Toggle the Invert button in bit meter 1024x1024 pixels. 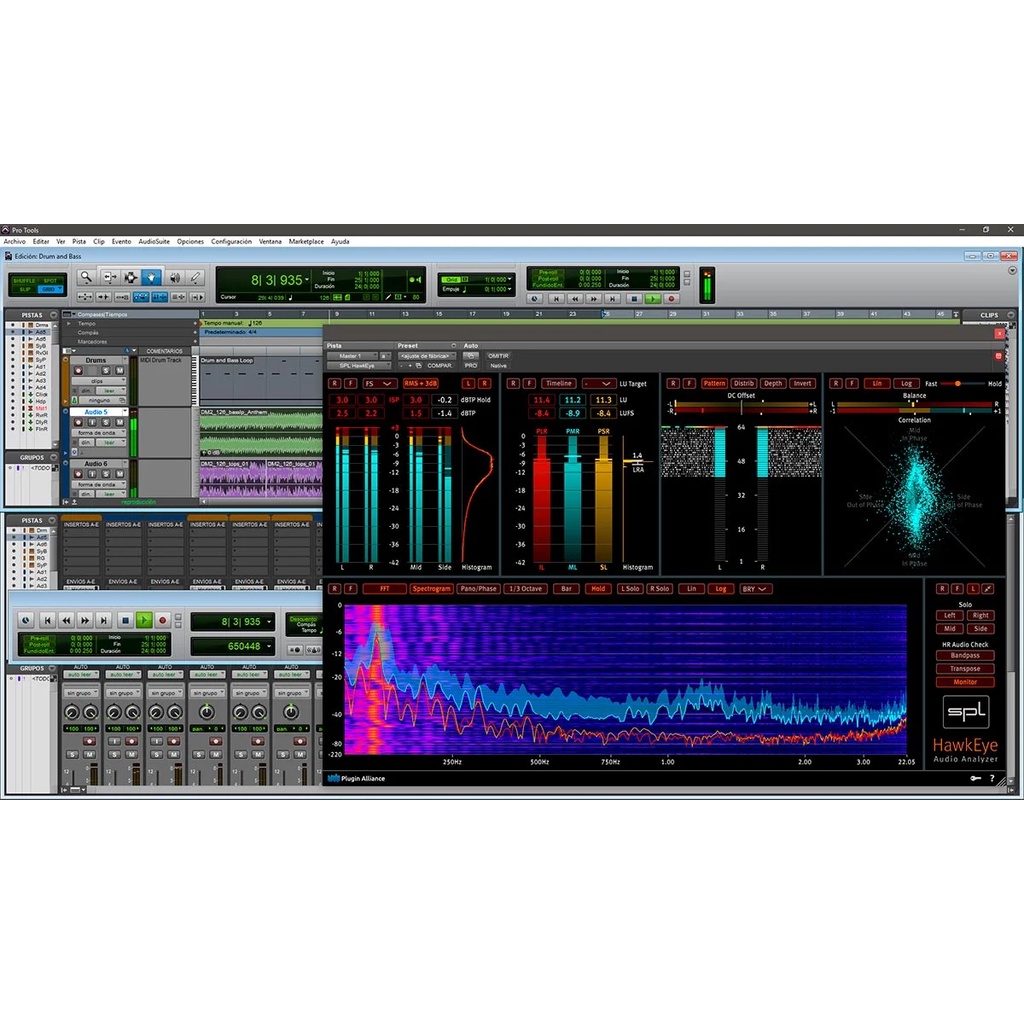pyautogui.click(x=802, y=383)
